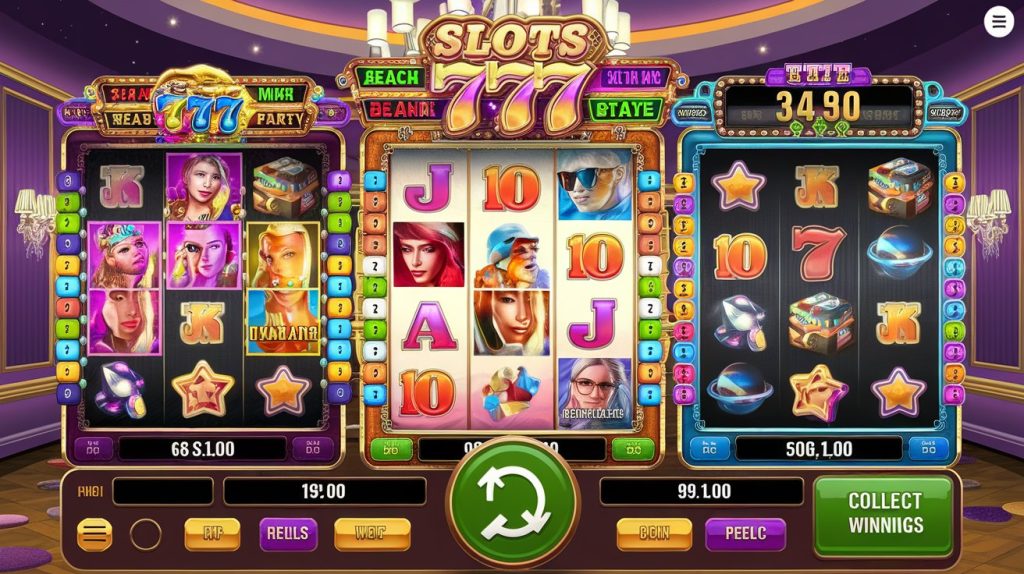1024x574 pixels.
Task: Click the 19.00 value field
Action: (325, 492)
